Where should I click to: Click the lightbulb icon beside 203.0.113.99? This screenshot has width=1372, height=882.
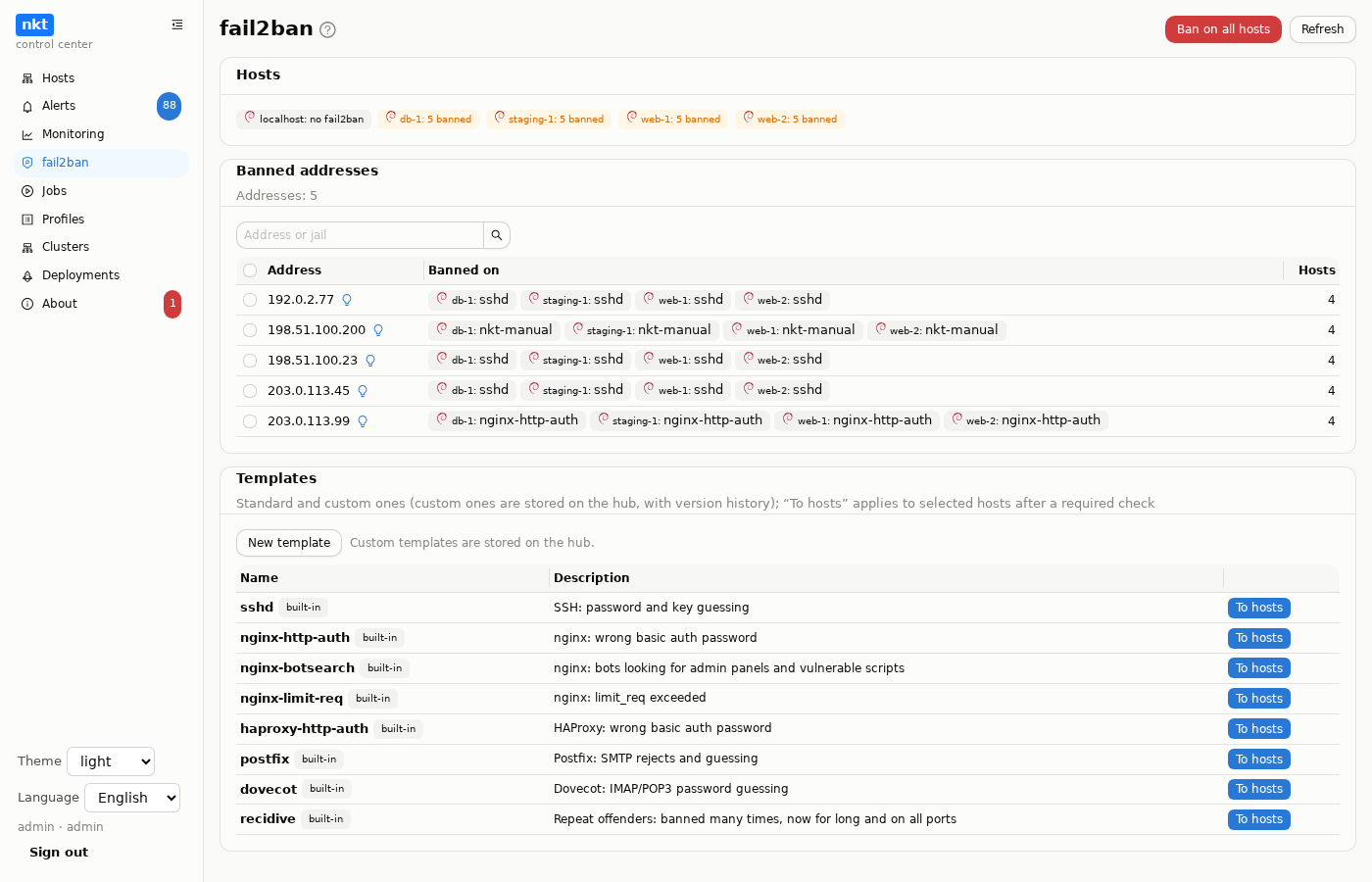click(363, 421)
